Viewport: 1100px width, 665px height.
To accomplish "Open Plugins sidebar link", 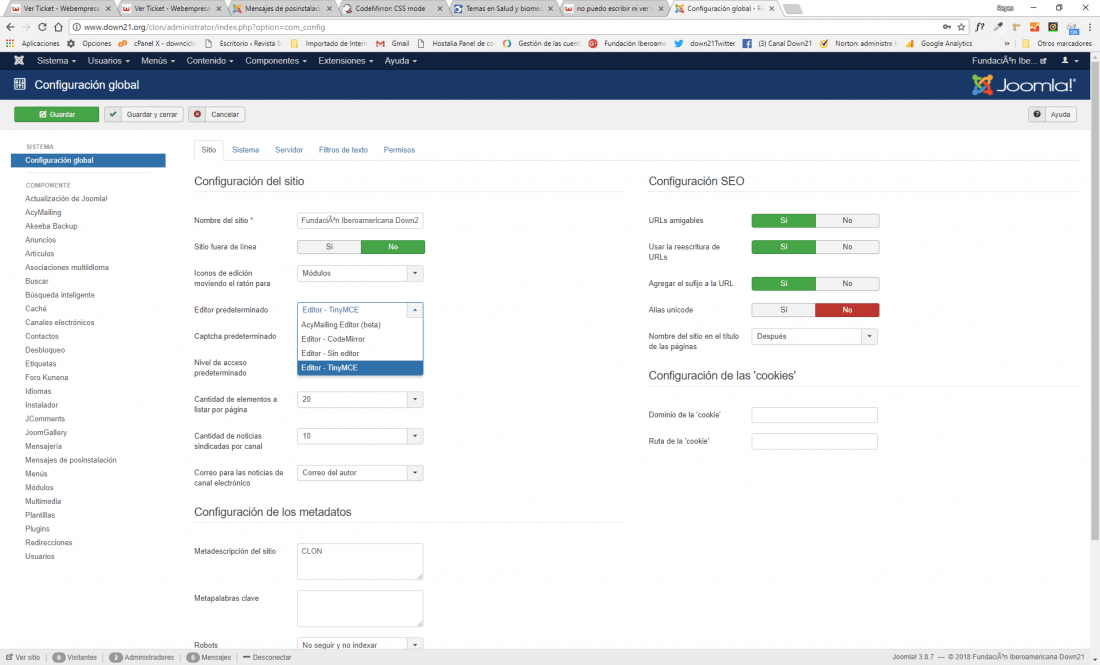I will (37, 529).
